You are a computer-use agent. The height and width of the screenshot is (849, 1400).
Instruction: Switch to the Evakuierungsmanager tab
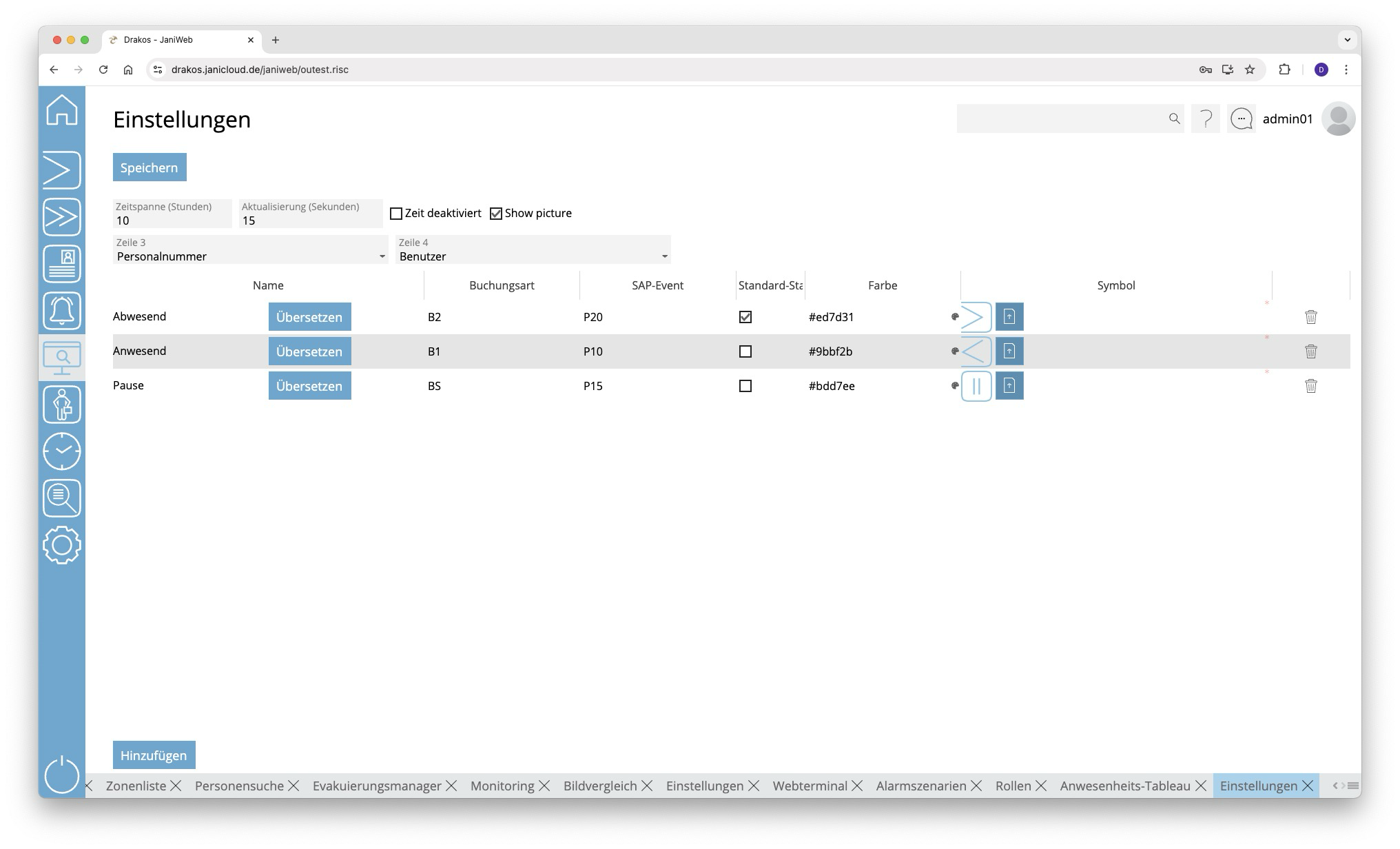point(376,786)
